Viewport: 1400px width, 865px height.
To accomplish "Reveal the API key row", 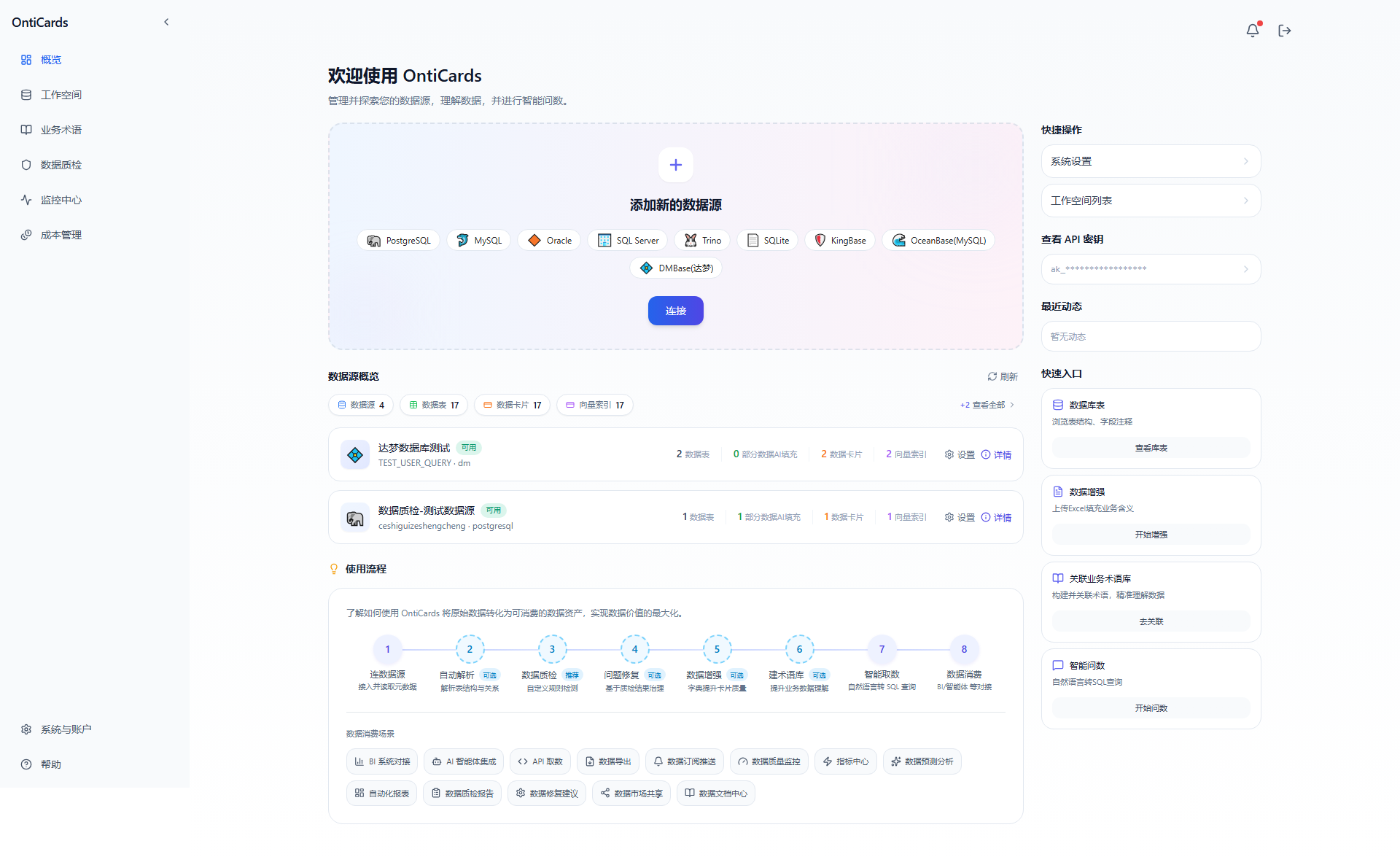I will pyautogui.click(x=1151, y=269).
